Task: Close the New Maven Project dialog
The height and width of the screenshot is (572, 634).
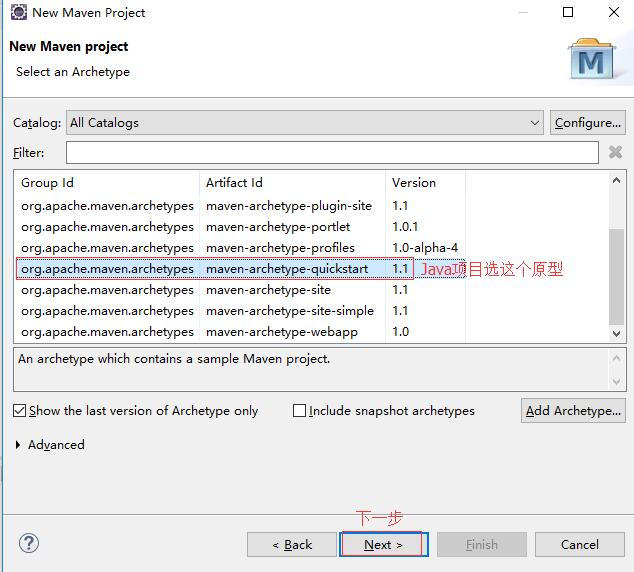Action: coord(613,12)
